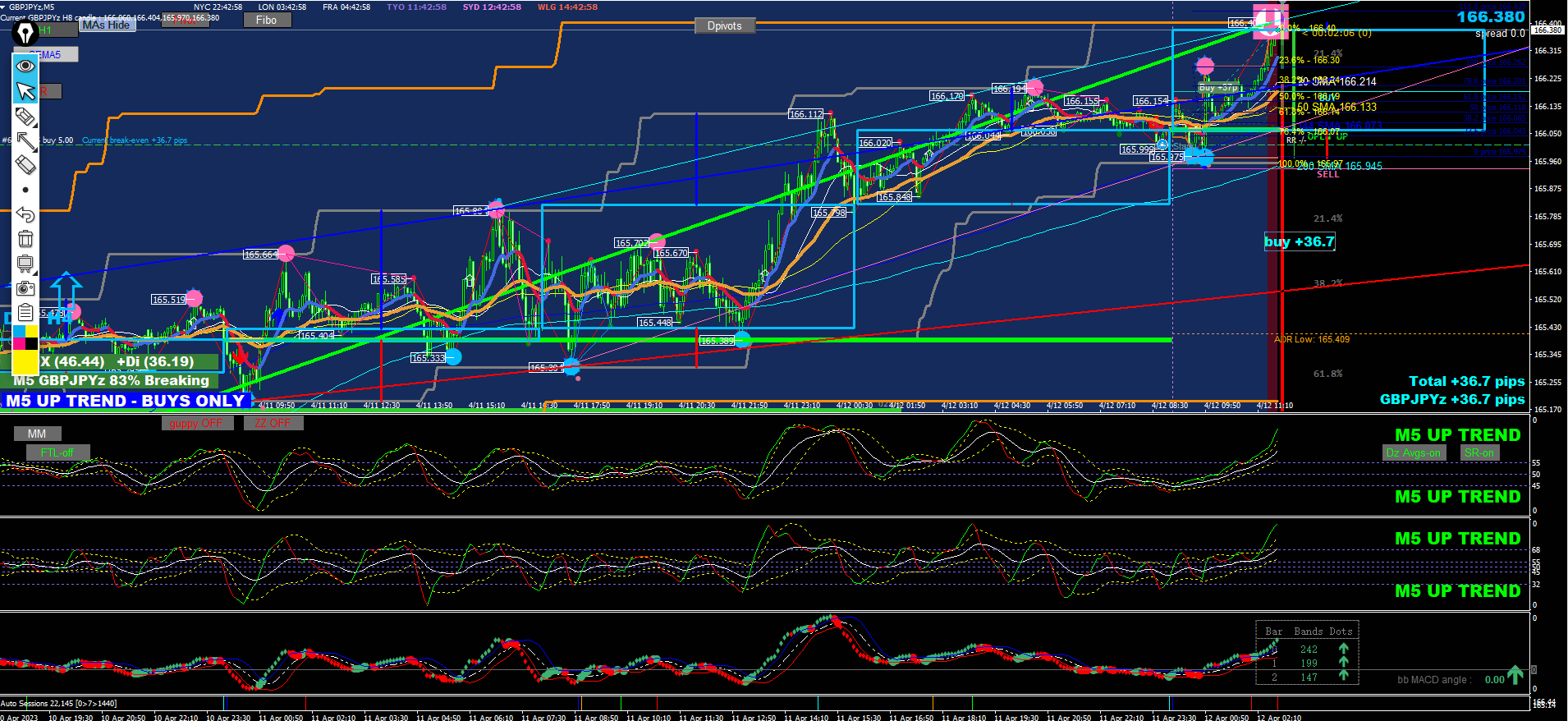Click the Total +36.7 pips text
The height and width of the screenshot is (721, 1568).
coord(1467,381)
